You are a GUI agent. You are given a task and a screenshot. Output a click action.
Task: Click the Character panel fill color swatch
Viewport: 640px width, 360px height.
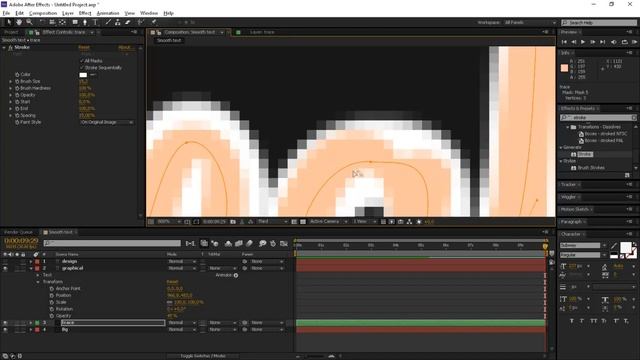pos(626,247)
